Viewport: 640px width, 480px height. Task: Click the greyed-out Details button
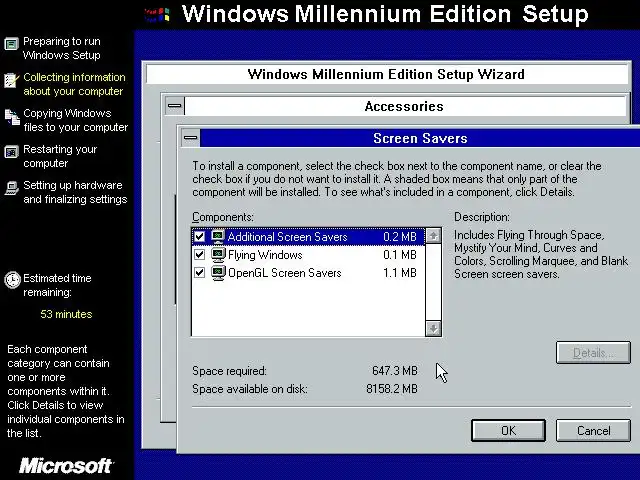coord(593,353)
